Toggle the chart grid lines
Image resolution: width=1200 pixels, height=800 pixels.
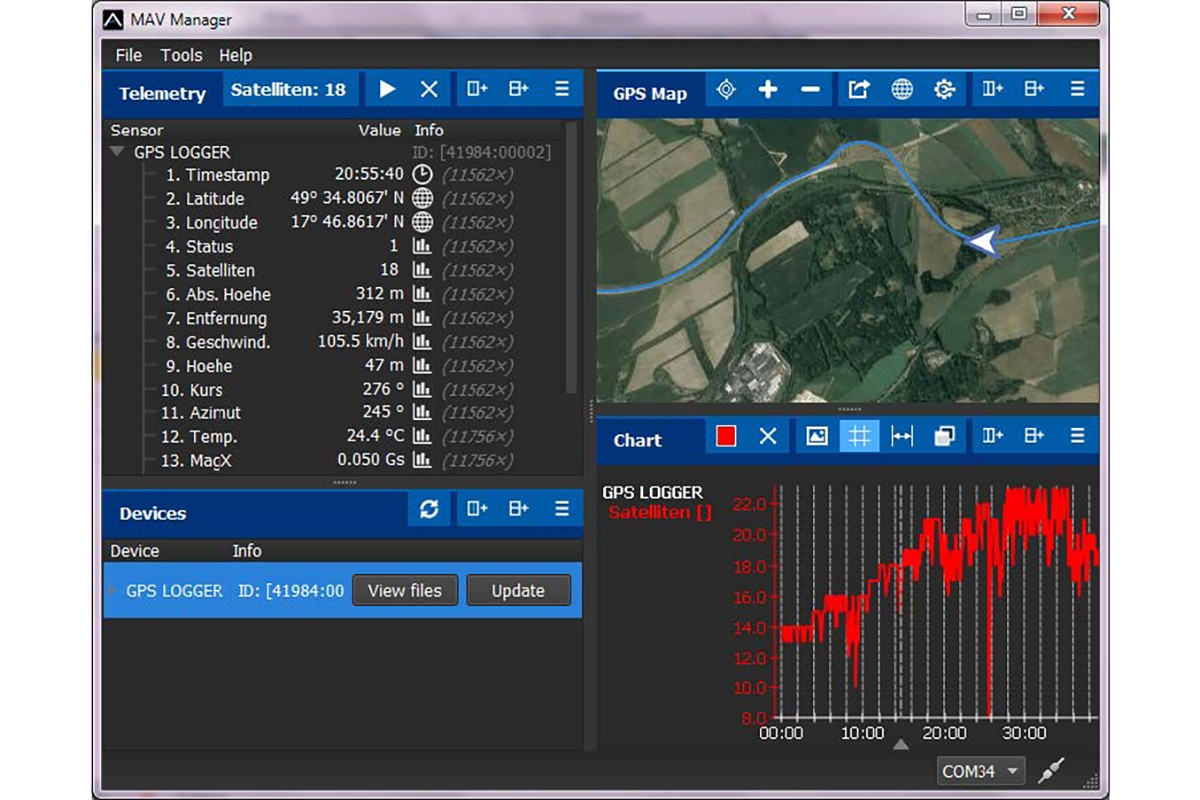(x=859, y=437)
